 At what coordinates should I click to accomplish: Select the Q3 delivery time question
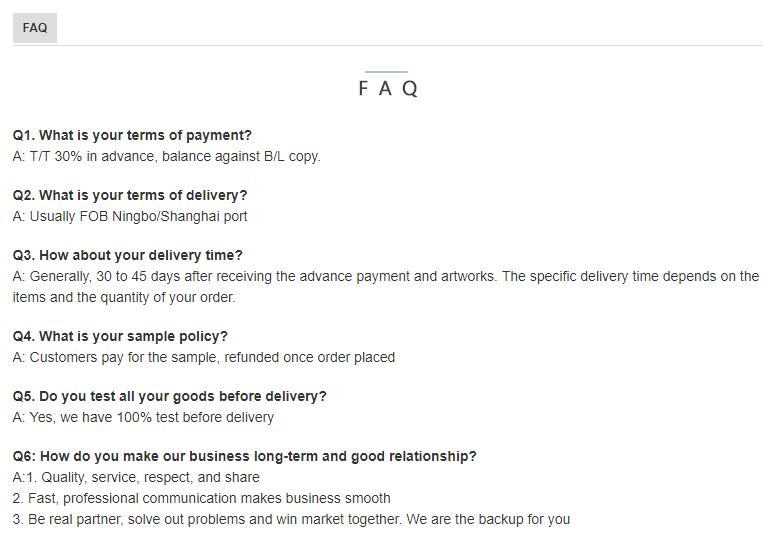128,255
